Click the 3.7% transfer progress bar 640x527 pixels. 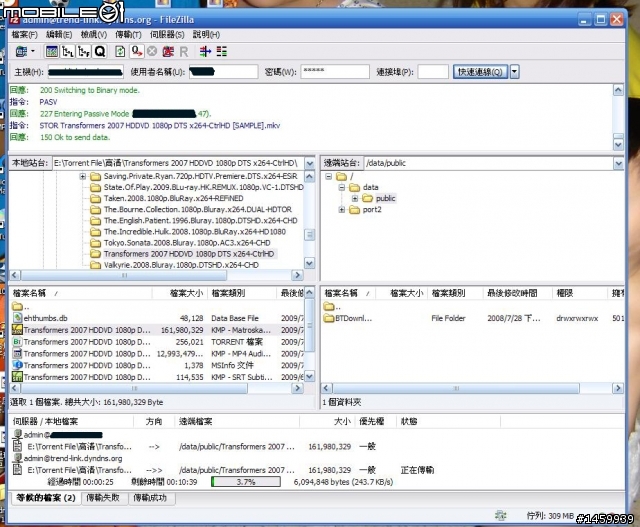click(246, 482)
